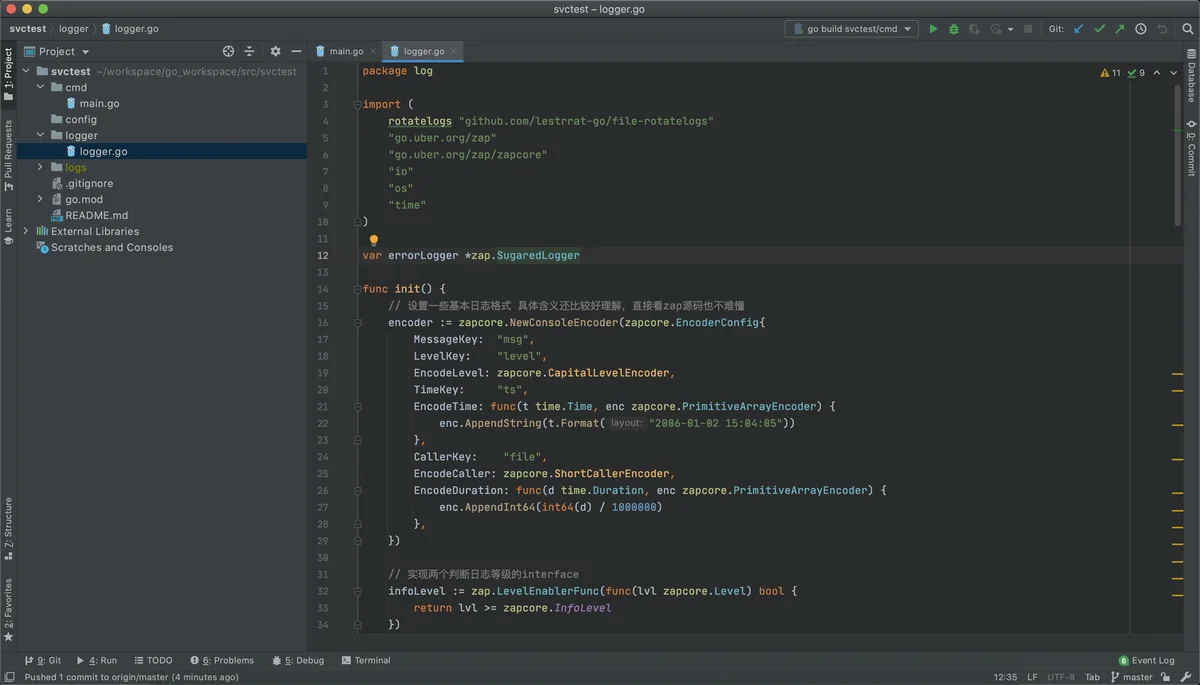Screen dimensions: 1200x685
Task: Hide the Project tool window
Action: [297, 51]
